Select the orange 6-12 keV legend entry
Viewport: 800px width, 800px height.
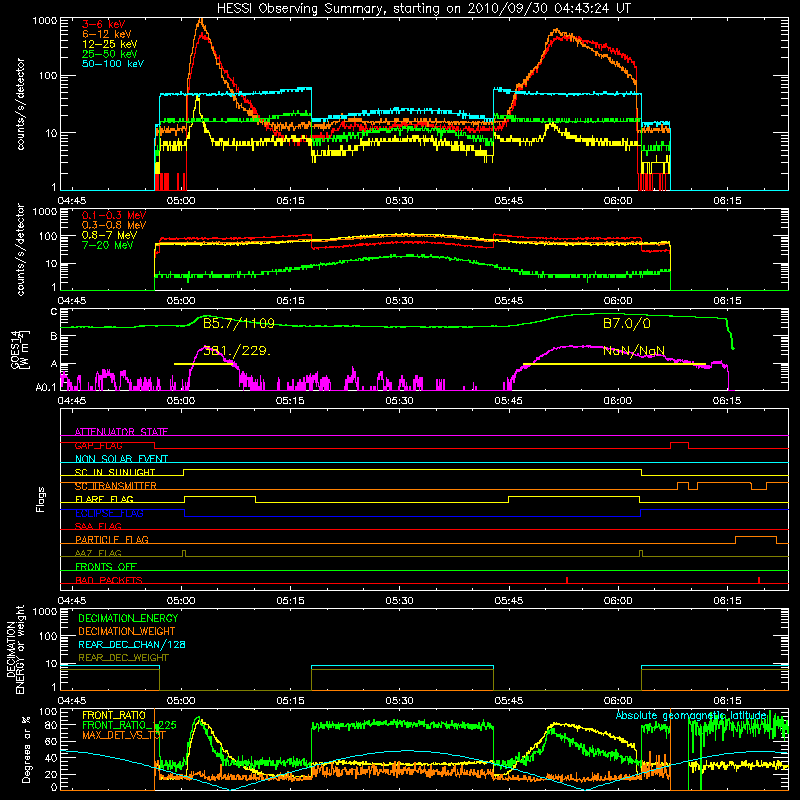pos(107,34)
